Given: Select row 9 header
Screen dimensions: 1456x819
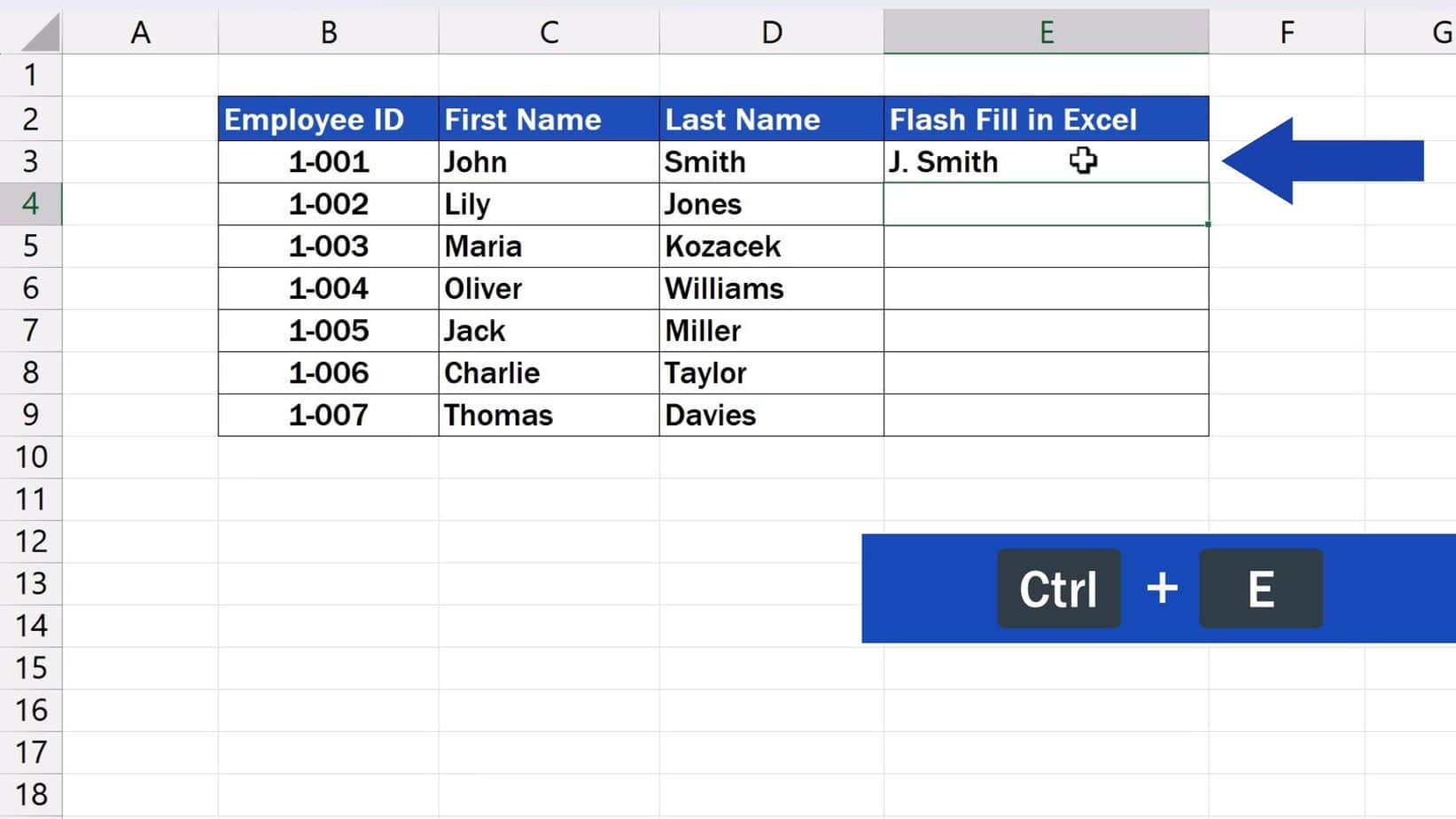Looking at the screenshot, I should pos(30,415).
